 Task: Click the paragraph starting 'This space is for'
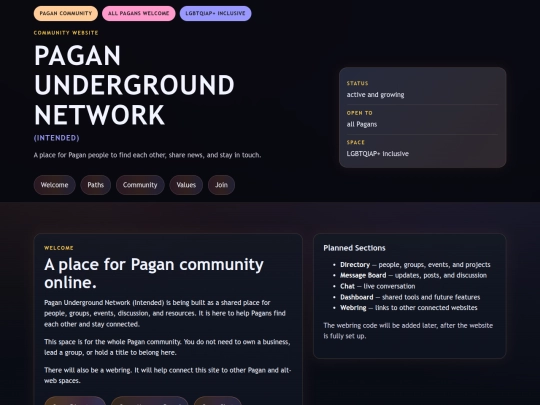167,347
